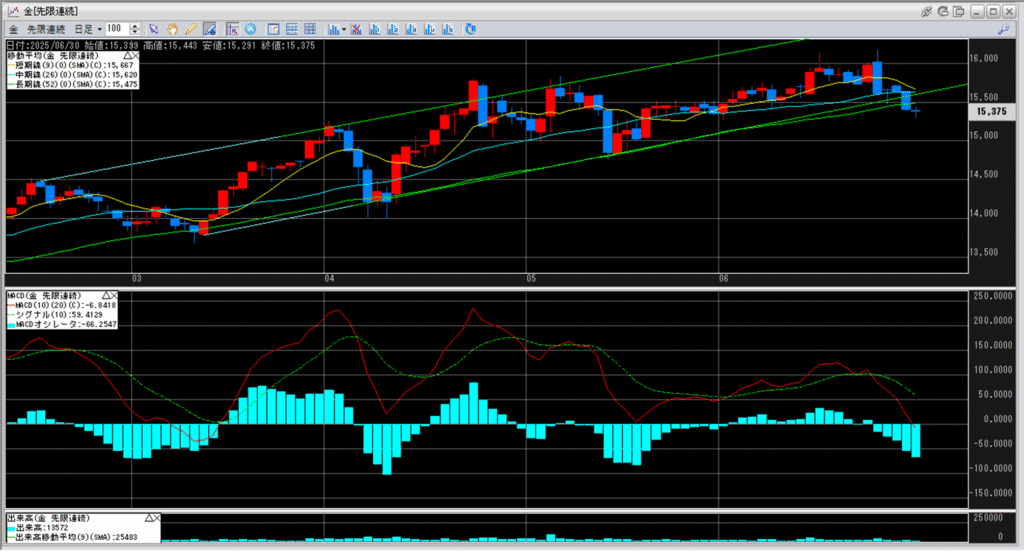1024x551 pixels.
Task: Click the duplicate window icon in title bar
Action: click(x=959, y=11)
